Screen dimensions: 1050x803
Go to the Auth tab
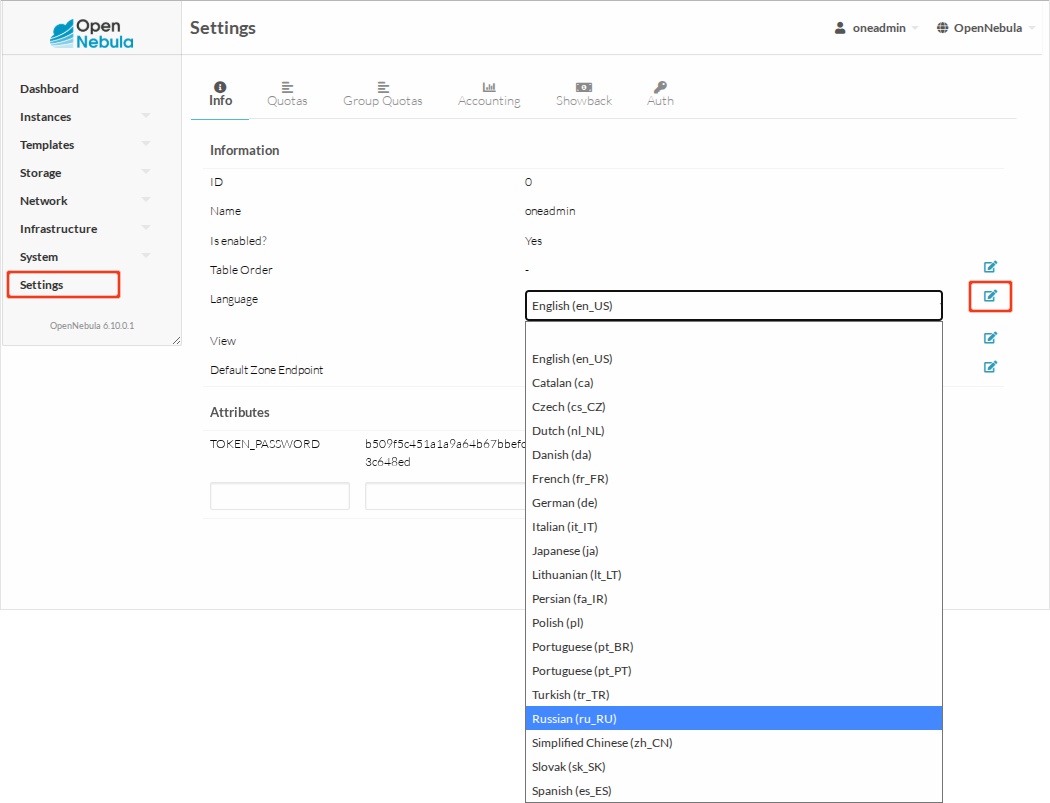pyautogui.click(x=660, y=94)
